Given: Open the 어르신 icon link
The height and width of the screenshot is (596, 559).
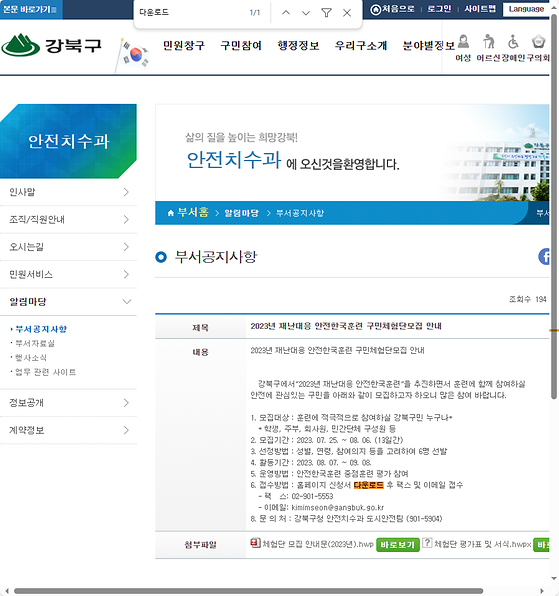Looking at the screenshot, I should [488, 48].
